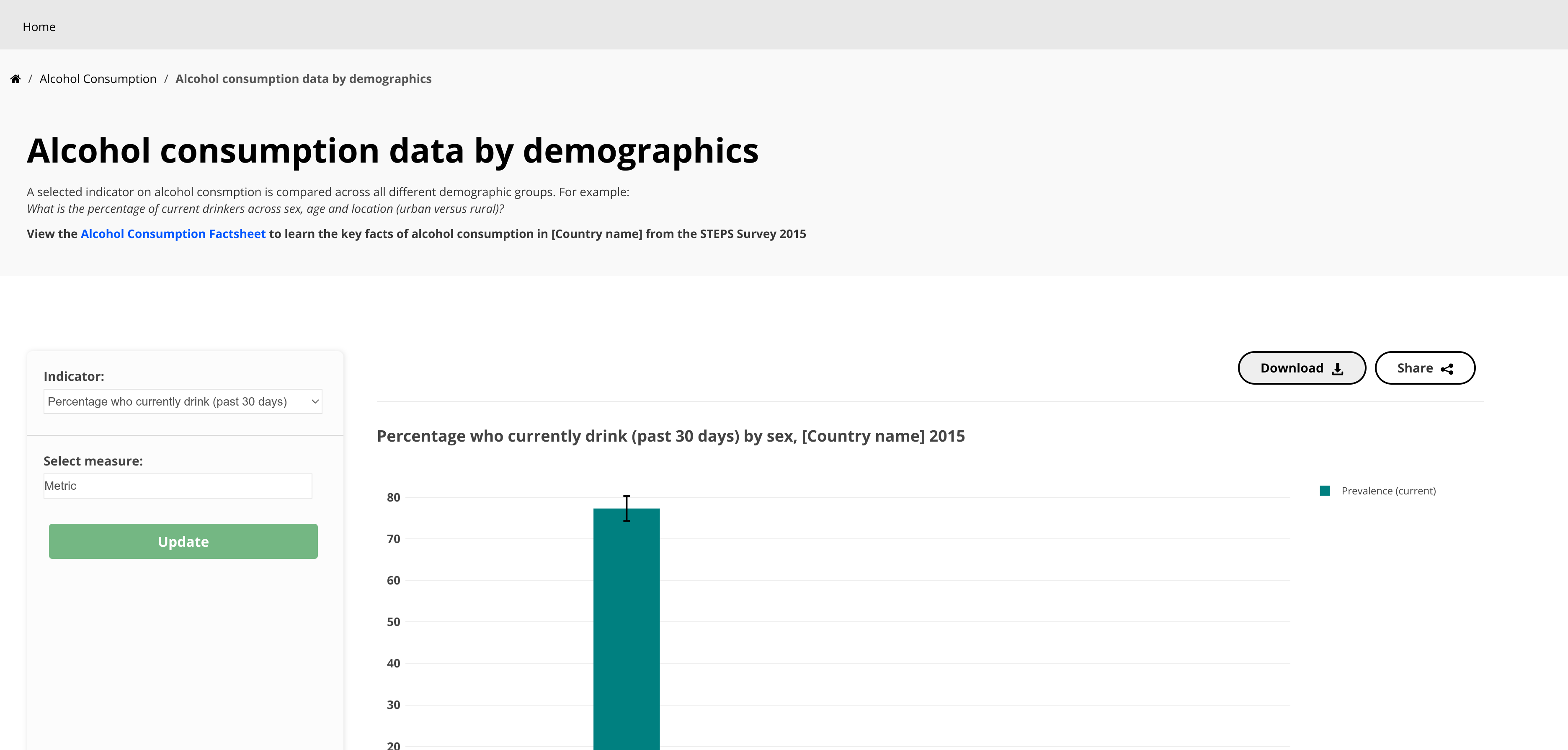Open the Indicator dropdown
Viewport: 1568px width, 750px height.
coord(183,402)
